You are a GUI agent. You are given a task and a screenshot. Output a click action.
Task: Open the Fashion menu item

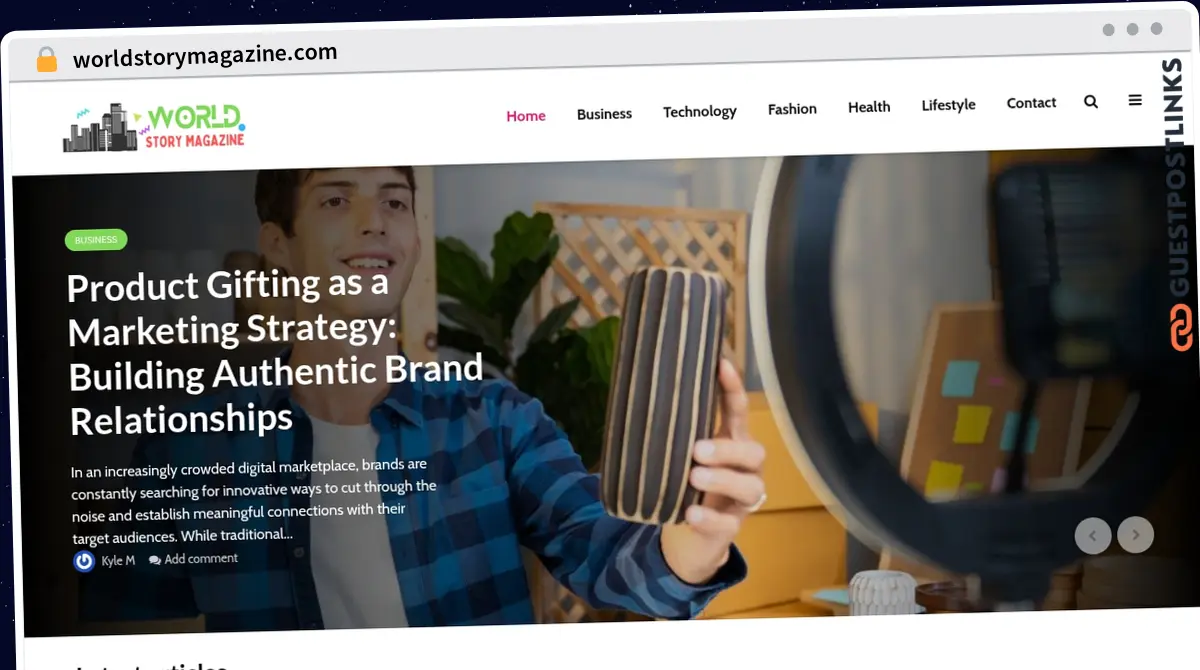pyautogui.click(x=792, y=109)
